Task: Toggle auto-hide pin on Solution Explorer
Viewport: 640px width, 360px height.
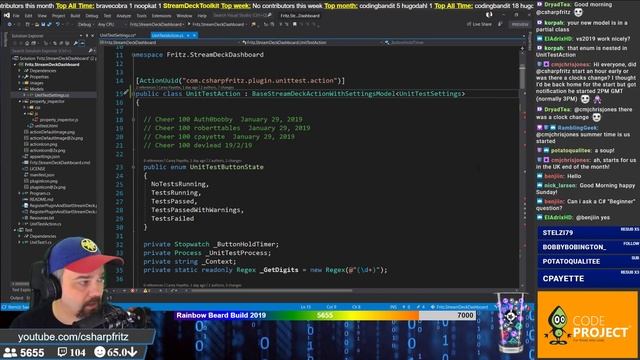Action: [x=87, y=36]
